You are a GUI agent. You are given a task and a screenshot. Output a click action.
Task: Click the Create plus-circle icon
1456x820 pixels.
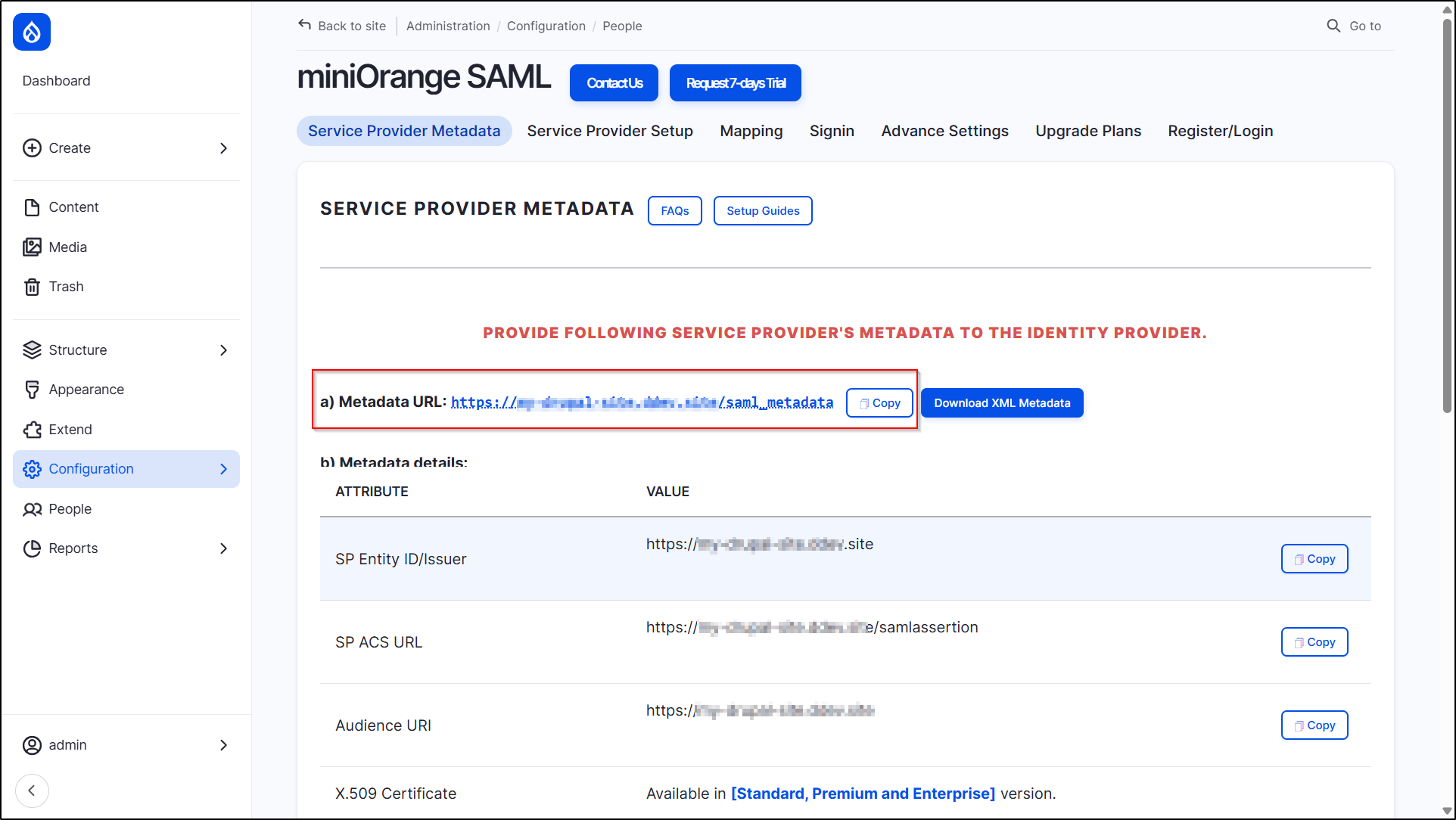tap(32, 148)
